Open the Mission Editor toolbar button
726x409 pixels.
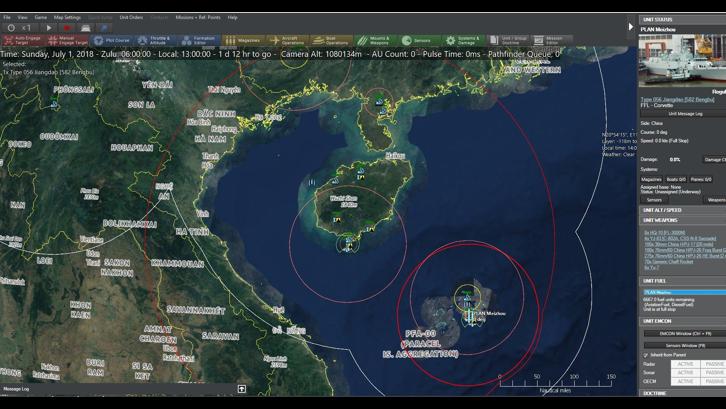[551, 40]
